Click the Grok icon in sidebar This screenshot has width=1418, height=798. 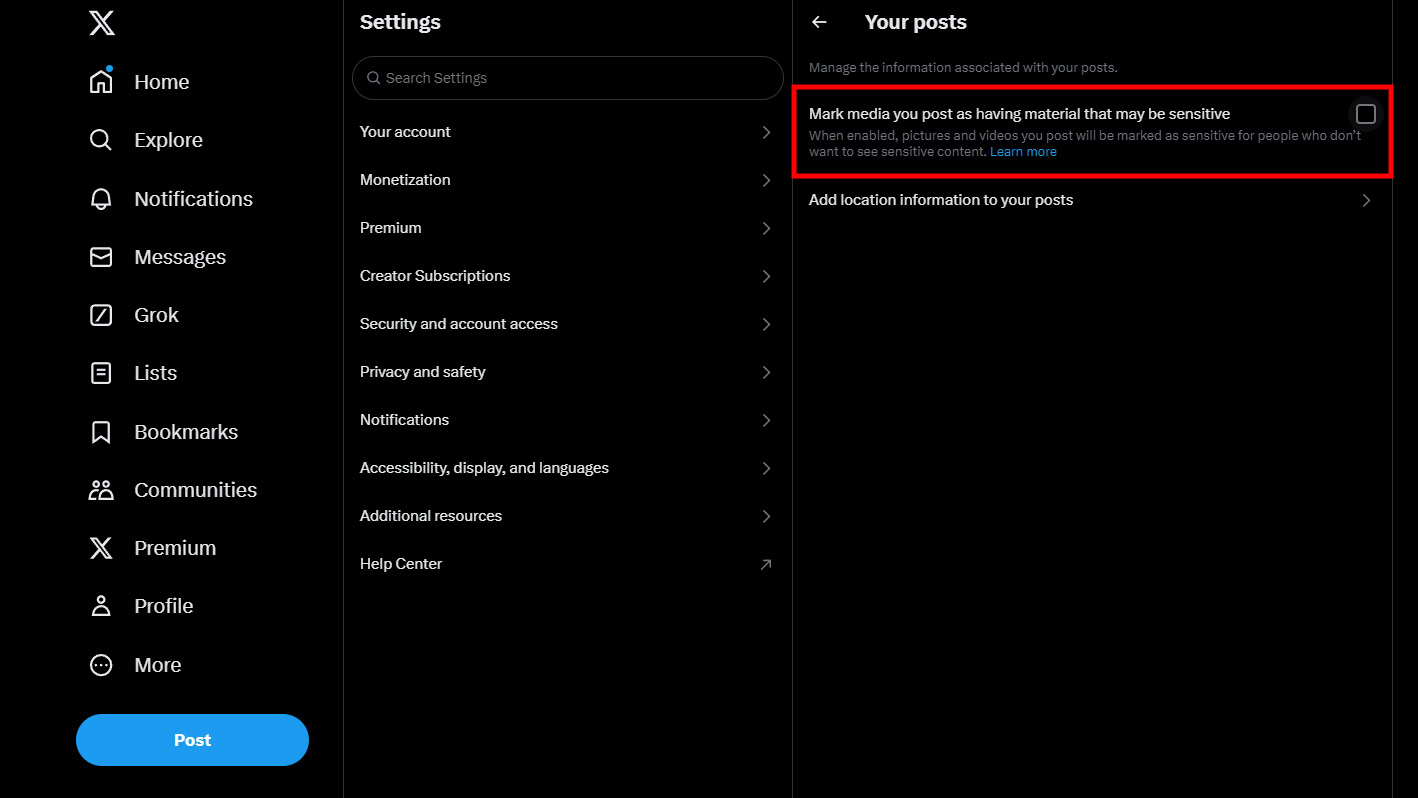(x=101, y=315)
